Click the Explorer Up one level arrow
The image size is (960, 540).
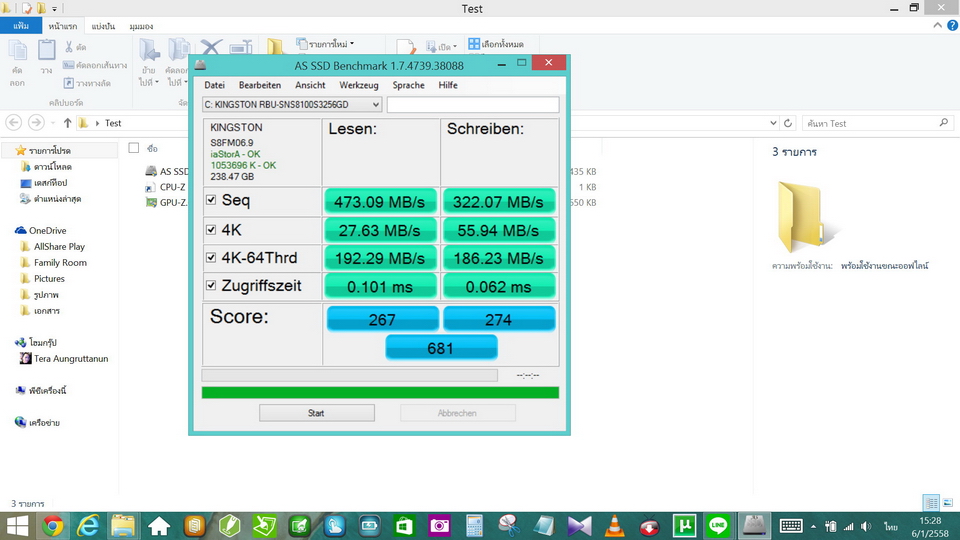point(67,123)
